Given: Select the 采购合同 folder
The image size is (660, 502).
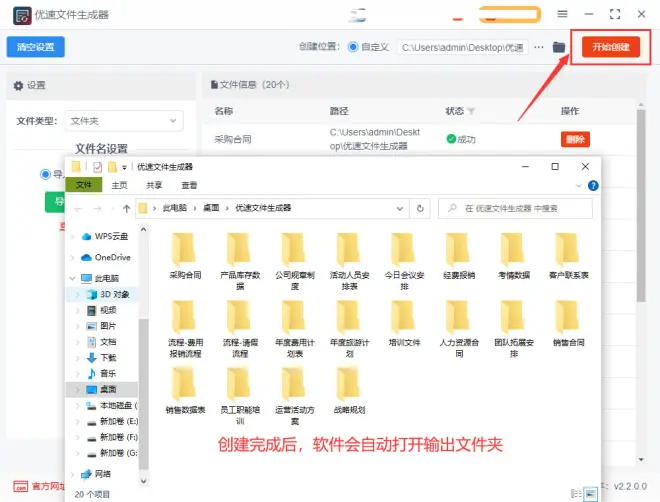Looking at the screenshot, I should coord(185,256).
